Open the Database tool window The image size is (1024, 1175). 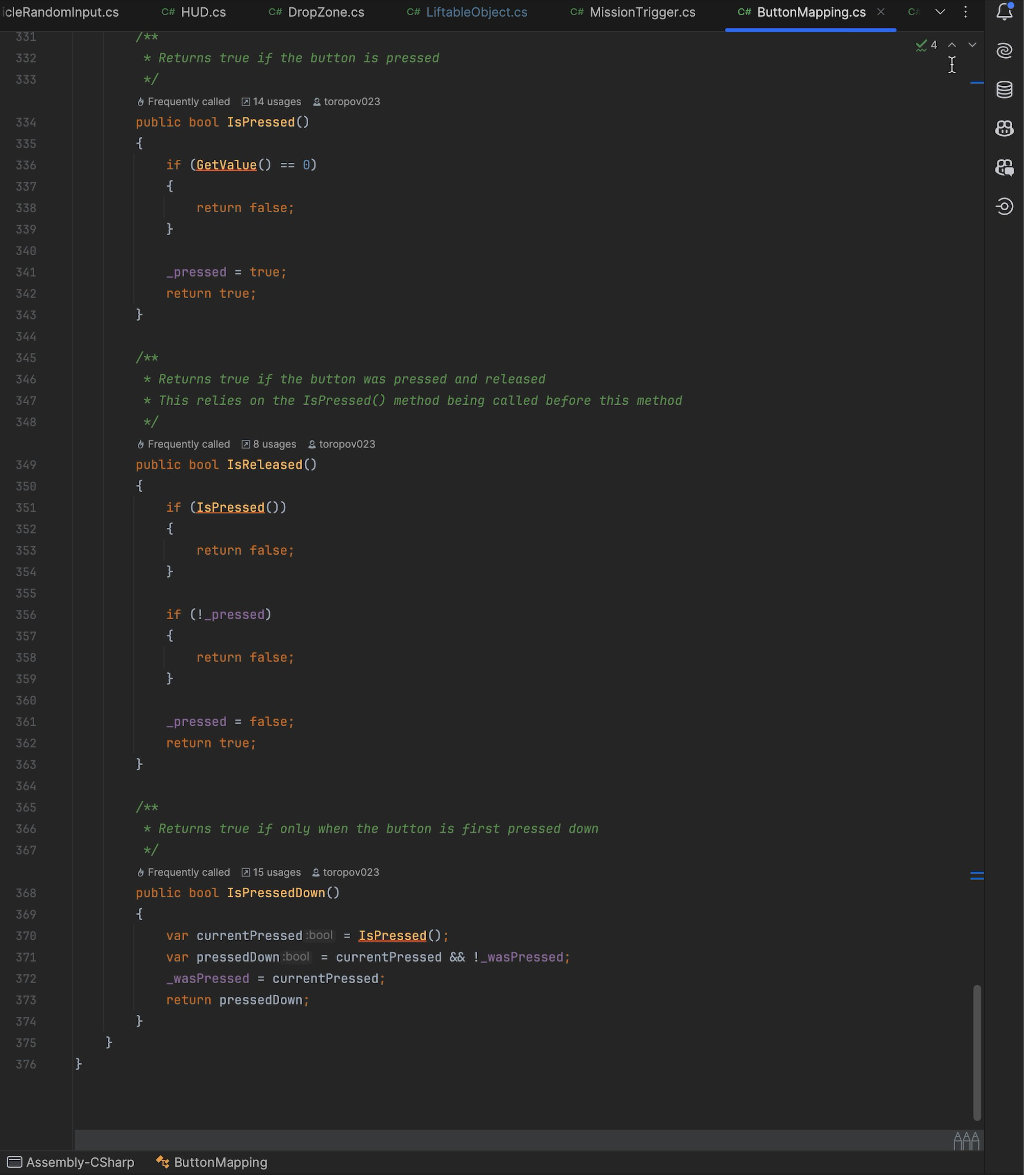pos(1005,89)
